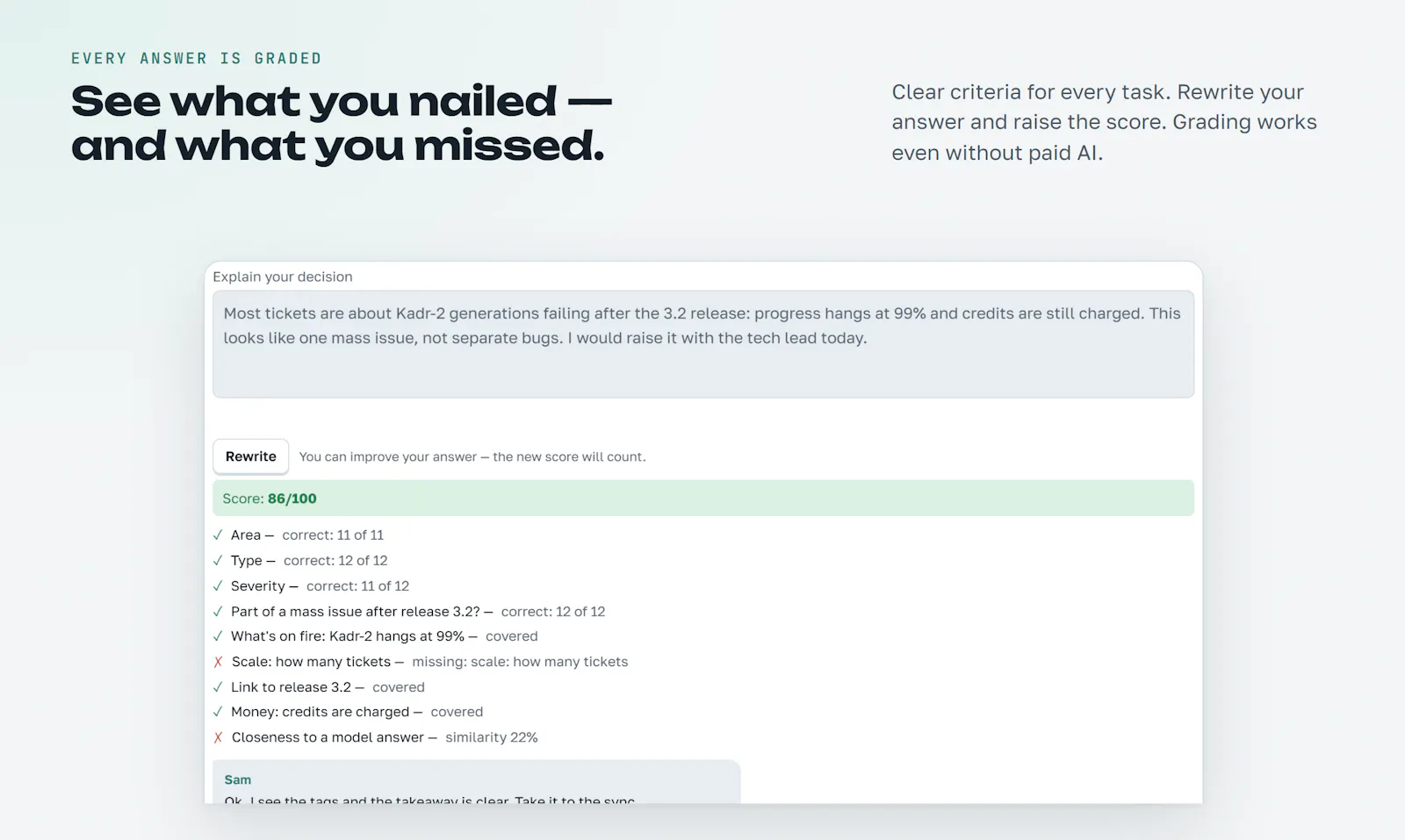Click the 'See what you nailed' headline
Screen dimensions: 1405x840
(x=342, y=124)
